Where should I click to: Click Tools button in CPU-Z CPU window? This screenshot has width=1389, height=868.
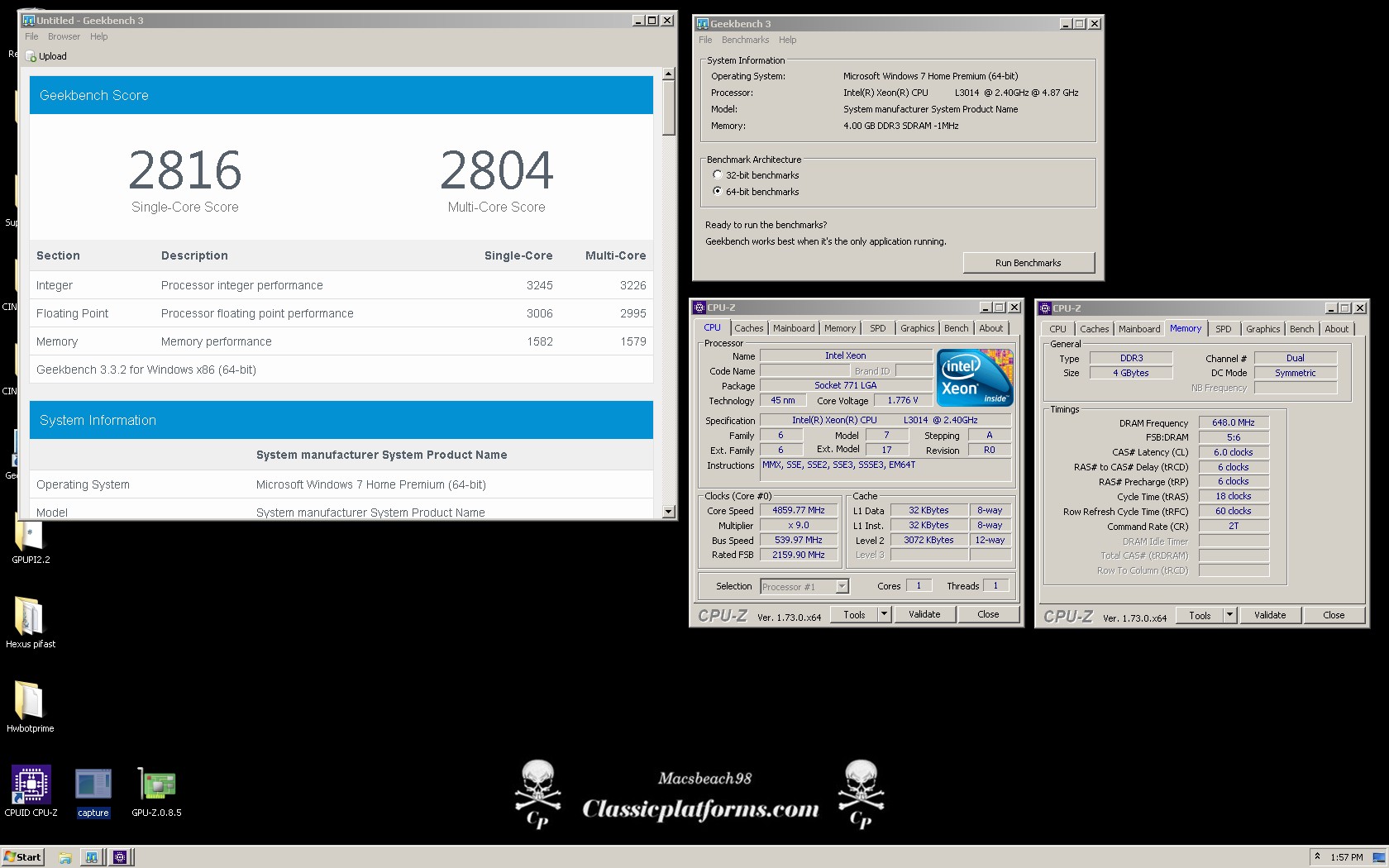[x=854, y=614]
